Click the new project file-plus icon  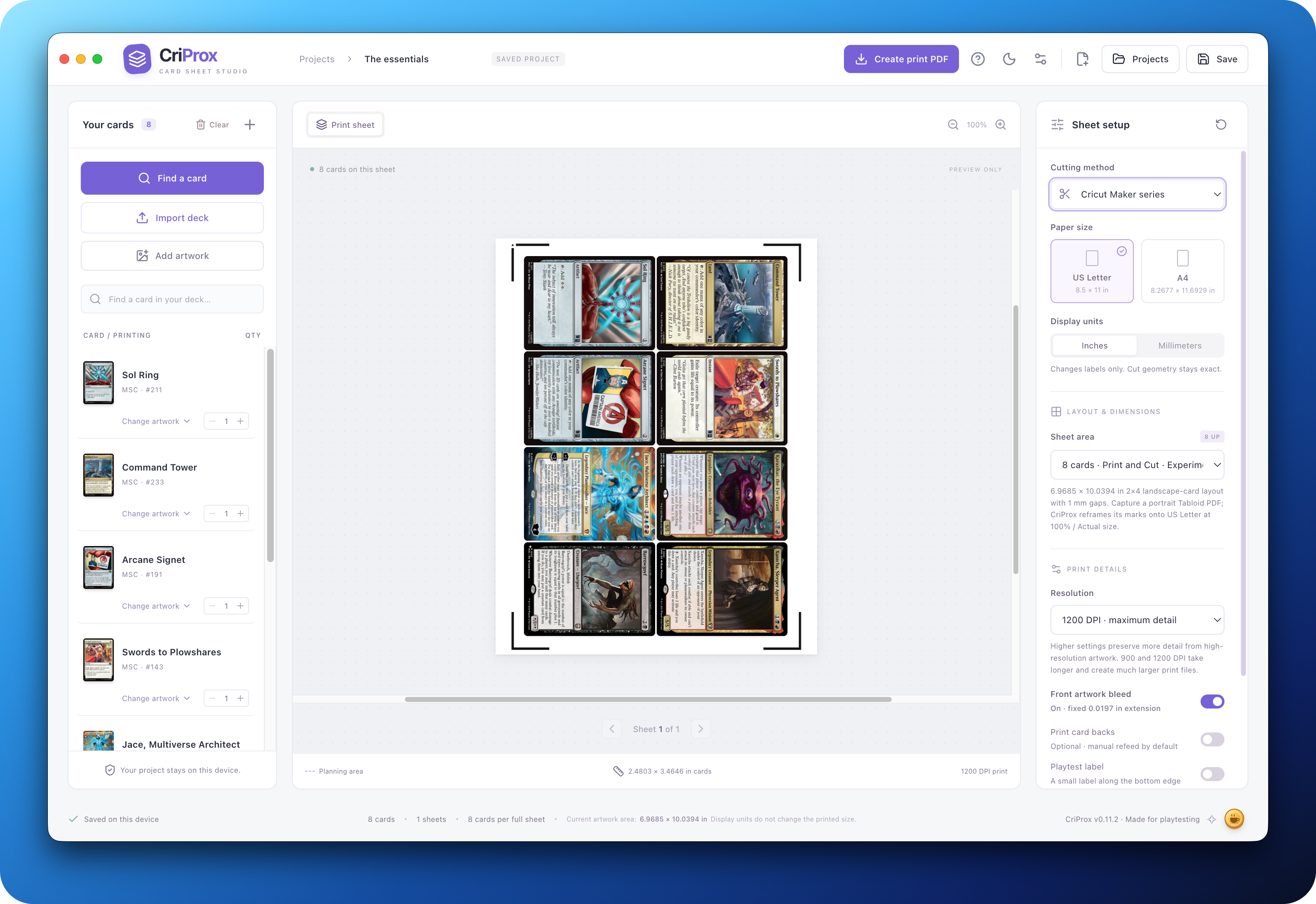click(x=1082, y=59)
